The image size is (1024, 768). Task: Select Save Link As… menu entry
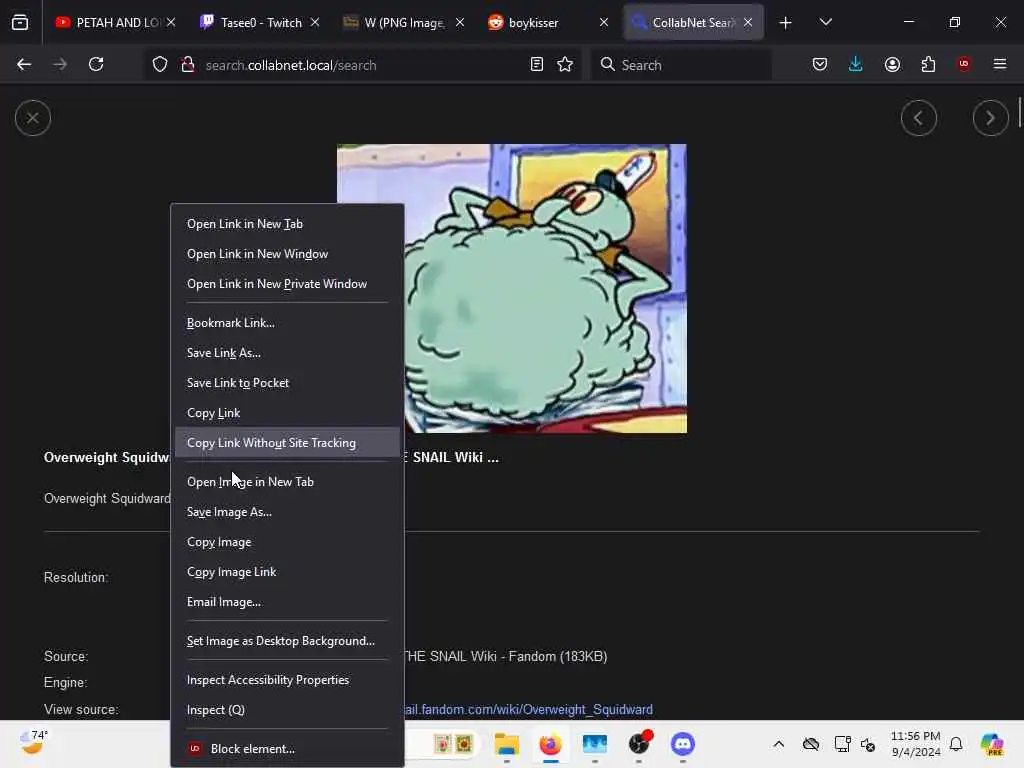pos(287,353)
